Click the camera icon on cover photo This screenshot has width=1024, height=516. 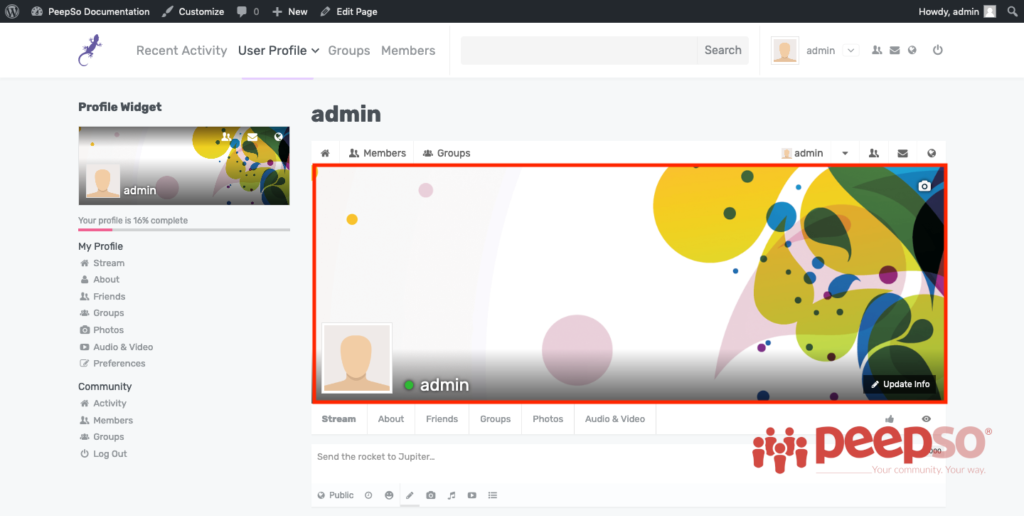[x=924, y=186]
